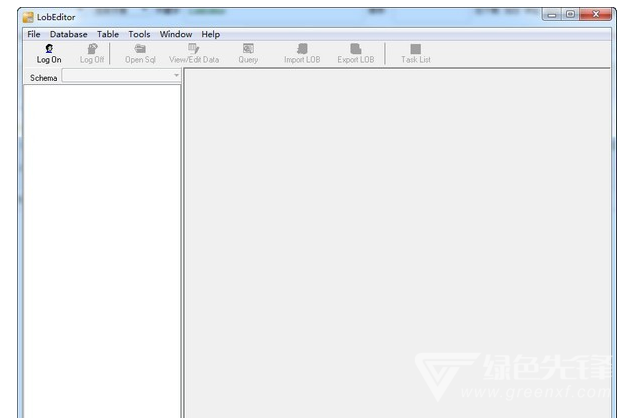The image size is (629, 418).
Task: Open the Tools menu
Action: click(x=139, y=34)
